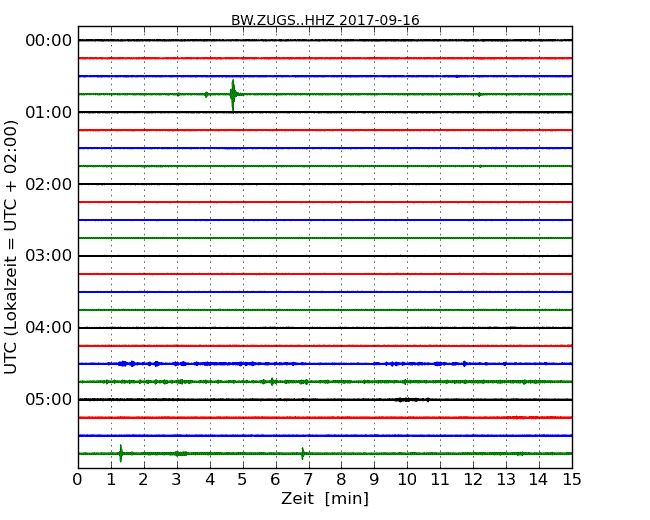Click the blue noisy trace burst near minute 1.5
650x520 pixels.
pyautogui.click(x=126, y=364)
